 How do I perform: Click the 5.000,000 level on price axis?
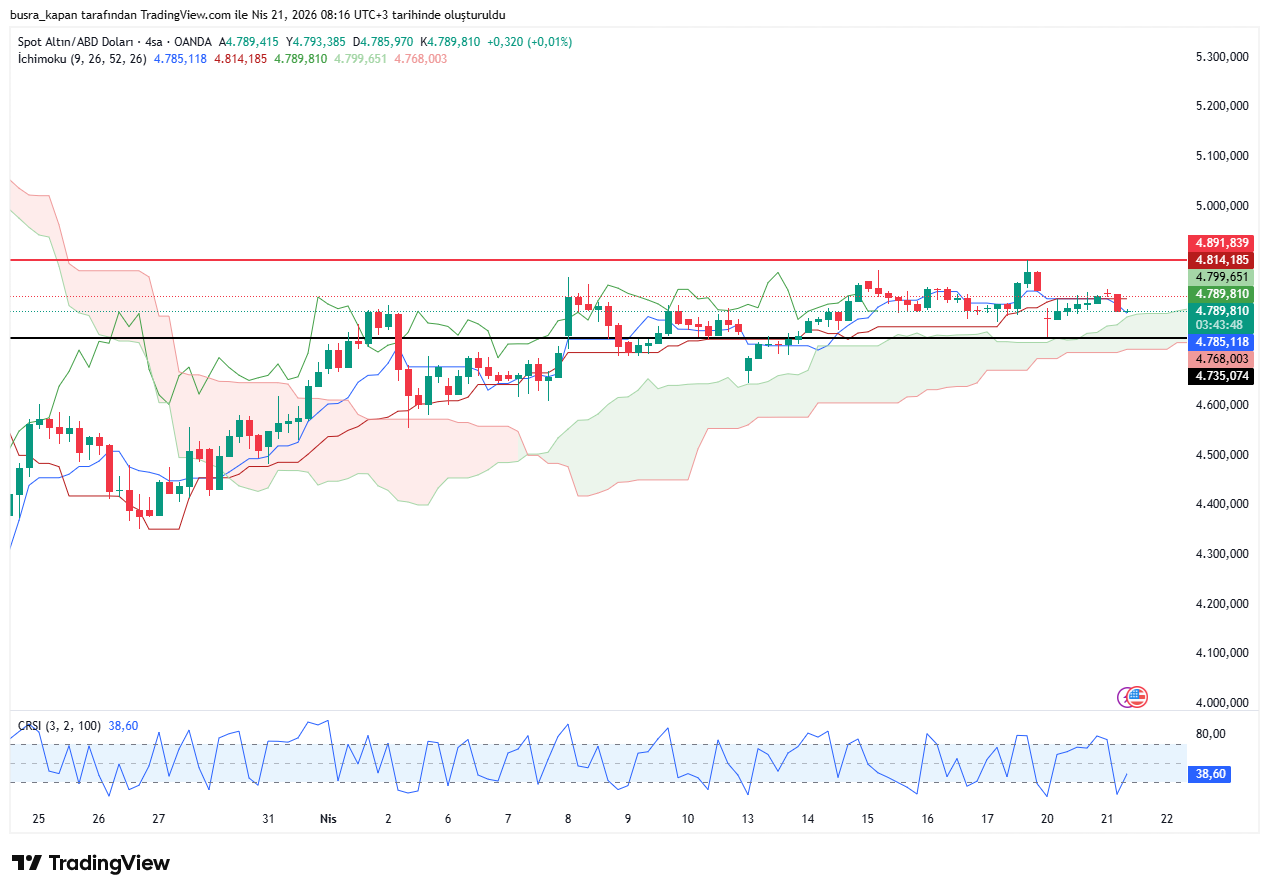[x=1222, y=206]
